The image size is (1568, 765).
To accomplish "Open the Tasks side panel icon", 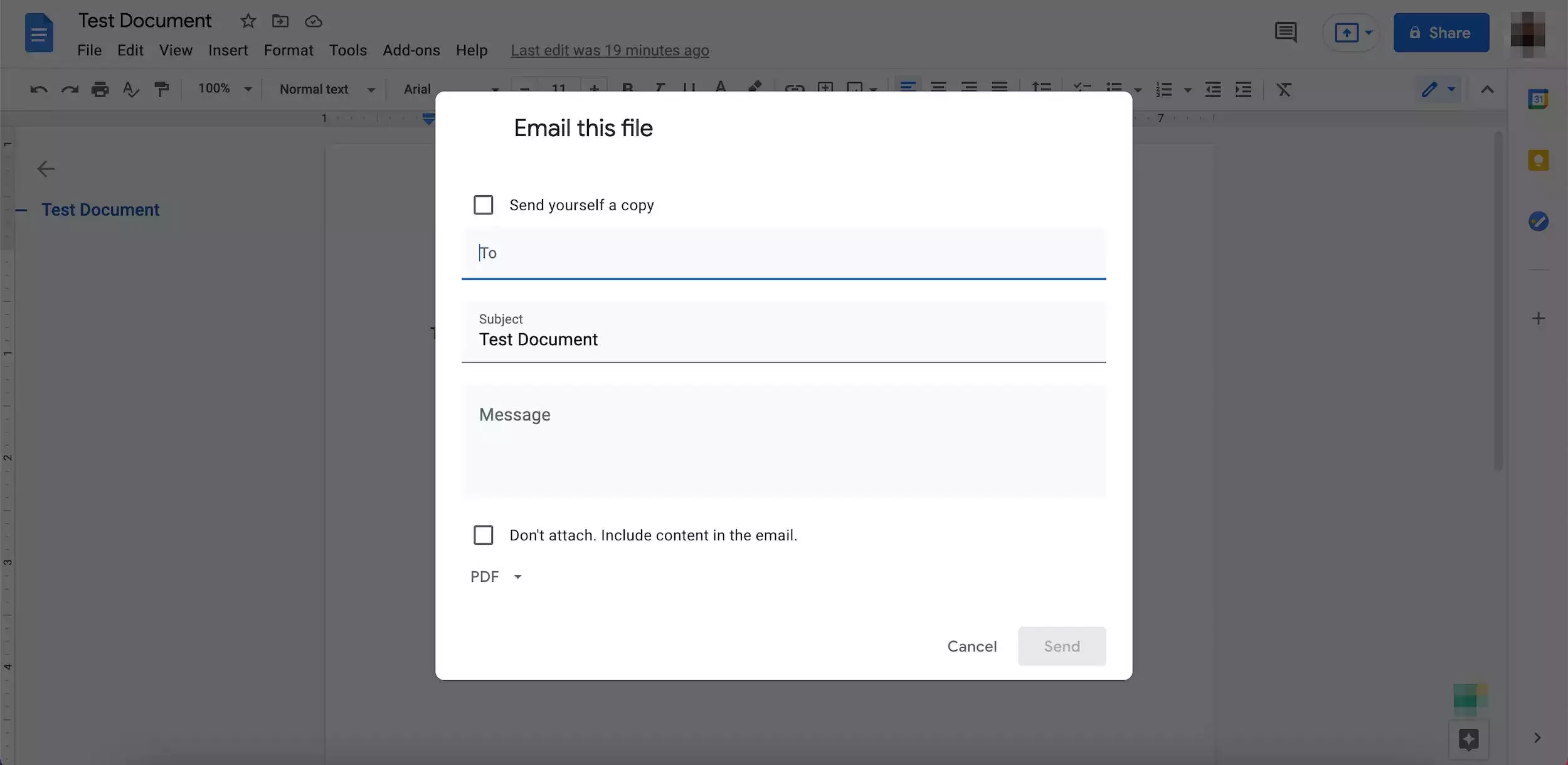I will pyautogui.click(x=1538, y=221).
